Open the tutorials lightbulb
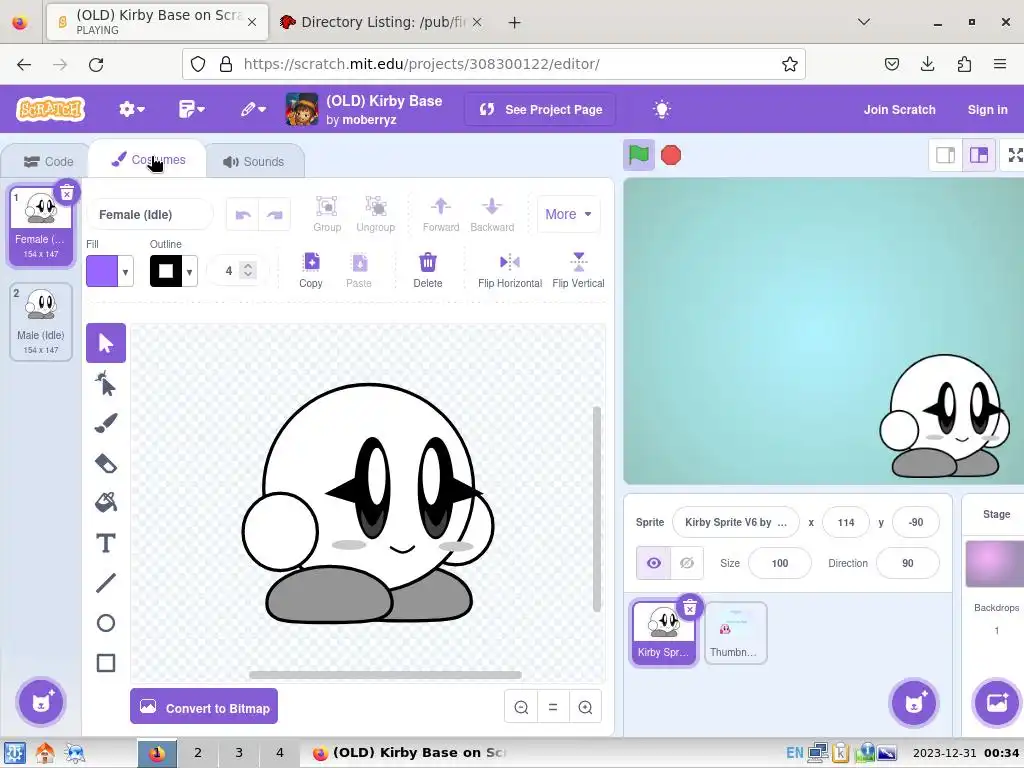Image resolution: width=1024 pixels, height=768 pixels. (662, 109)
